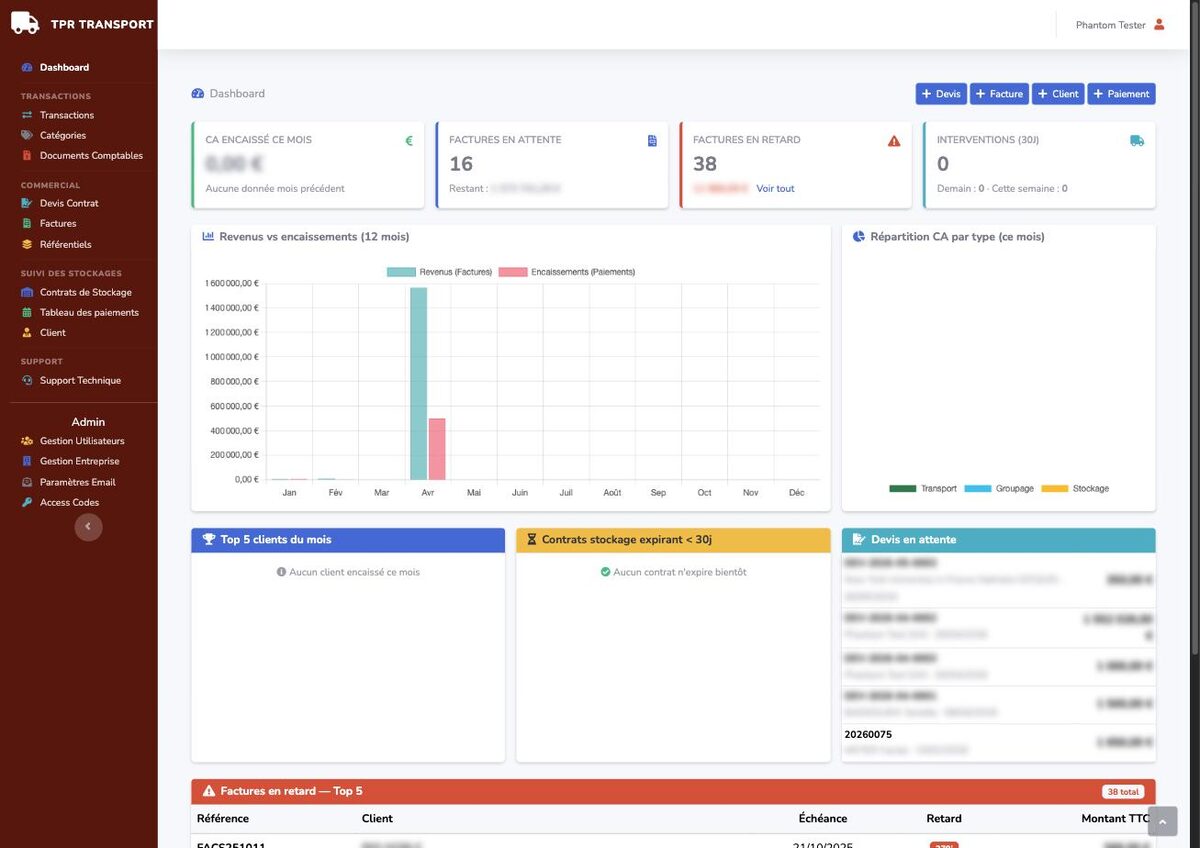Click pie chart icon beside Répartition CA

(859, 237)
